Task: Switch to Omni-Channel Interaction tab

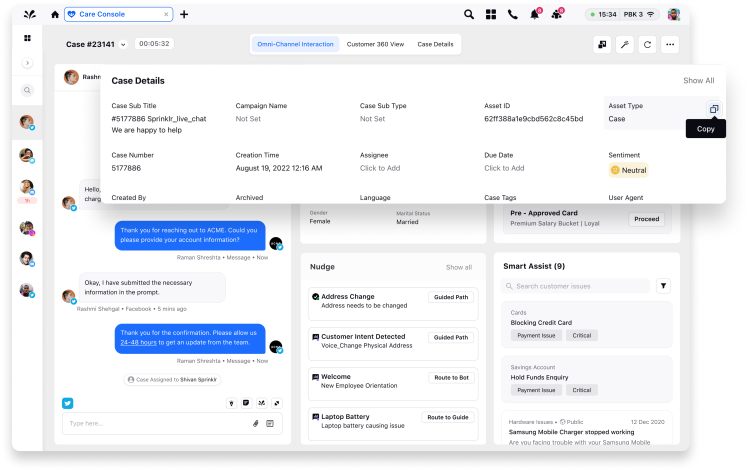Action: 295,44
